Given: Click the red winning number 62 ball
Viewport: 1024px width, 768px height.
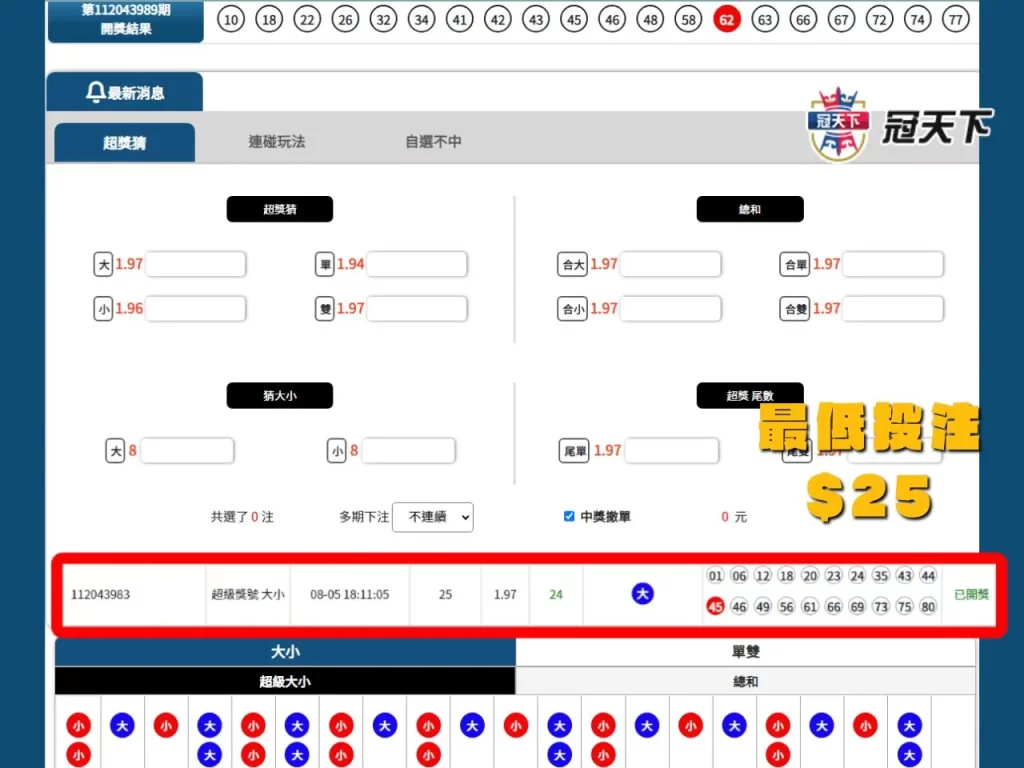Looking at the screenshot, I should (727, 19).
